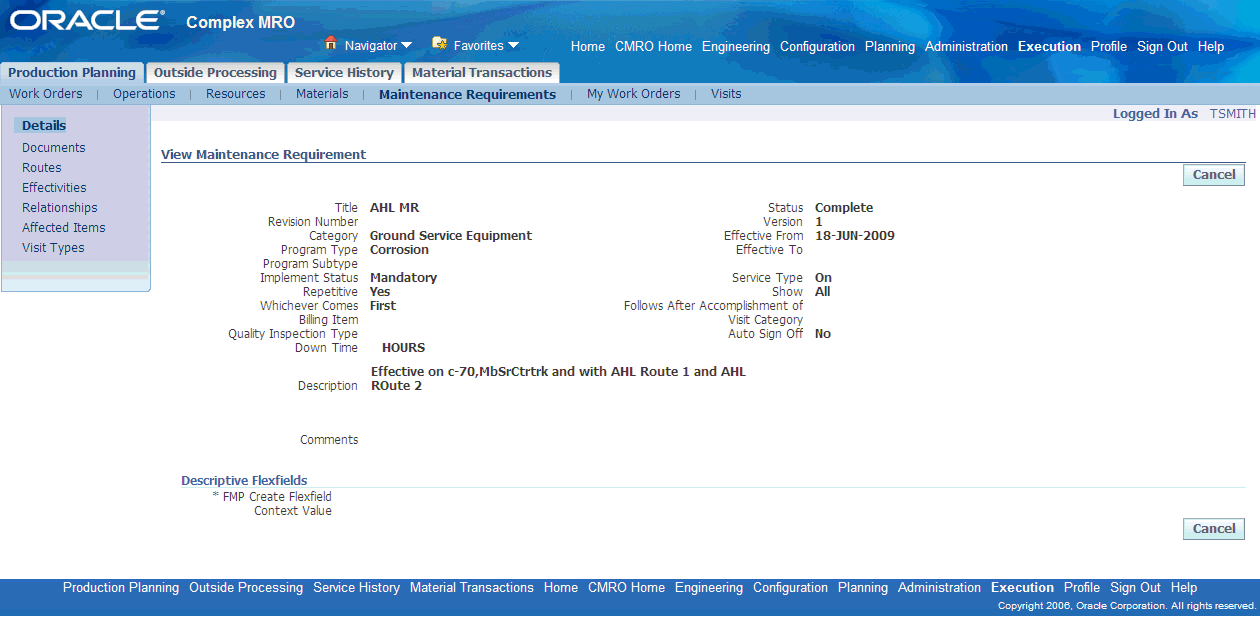Click View Maintenance Requirement heading

264,155
